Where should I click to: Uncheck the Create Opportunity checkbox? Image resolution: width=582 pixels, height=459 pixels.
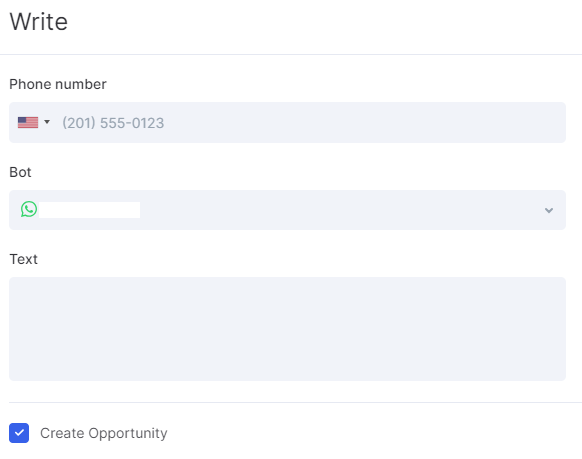(x=19, y=433)
